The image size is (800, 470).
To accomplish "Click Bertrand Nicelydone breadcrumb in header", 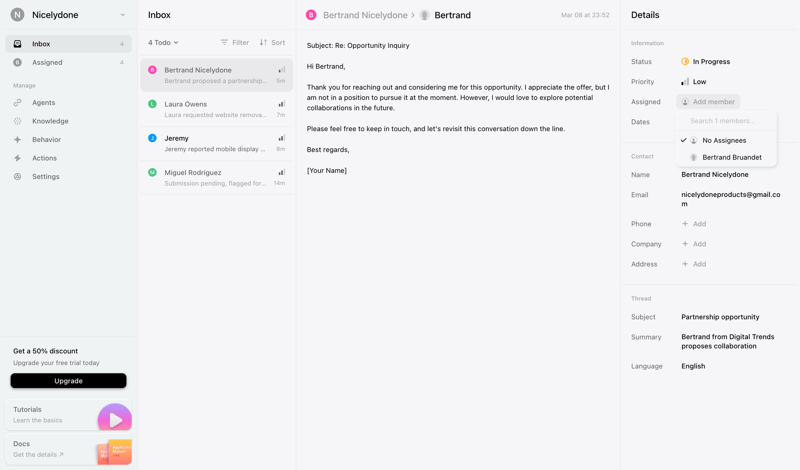I will 365,15.
